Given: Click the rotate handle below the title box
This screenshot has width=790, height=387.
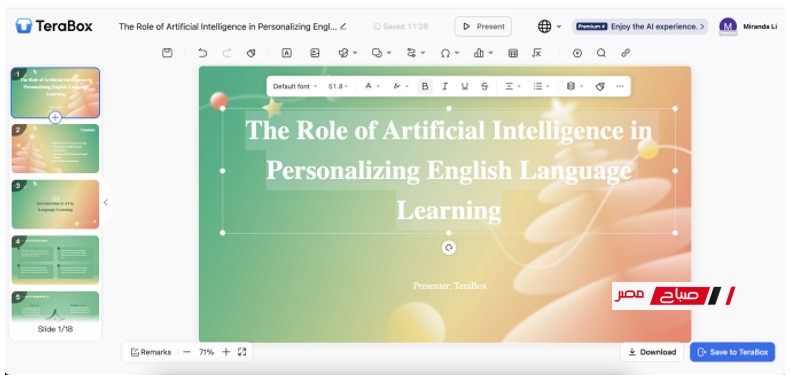Looking at the screenshot, I should (449, 247).
